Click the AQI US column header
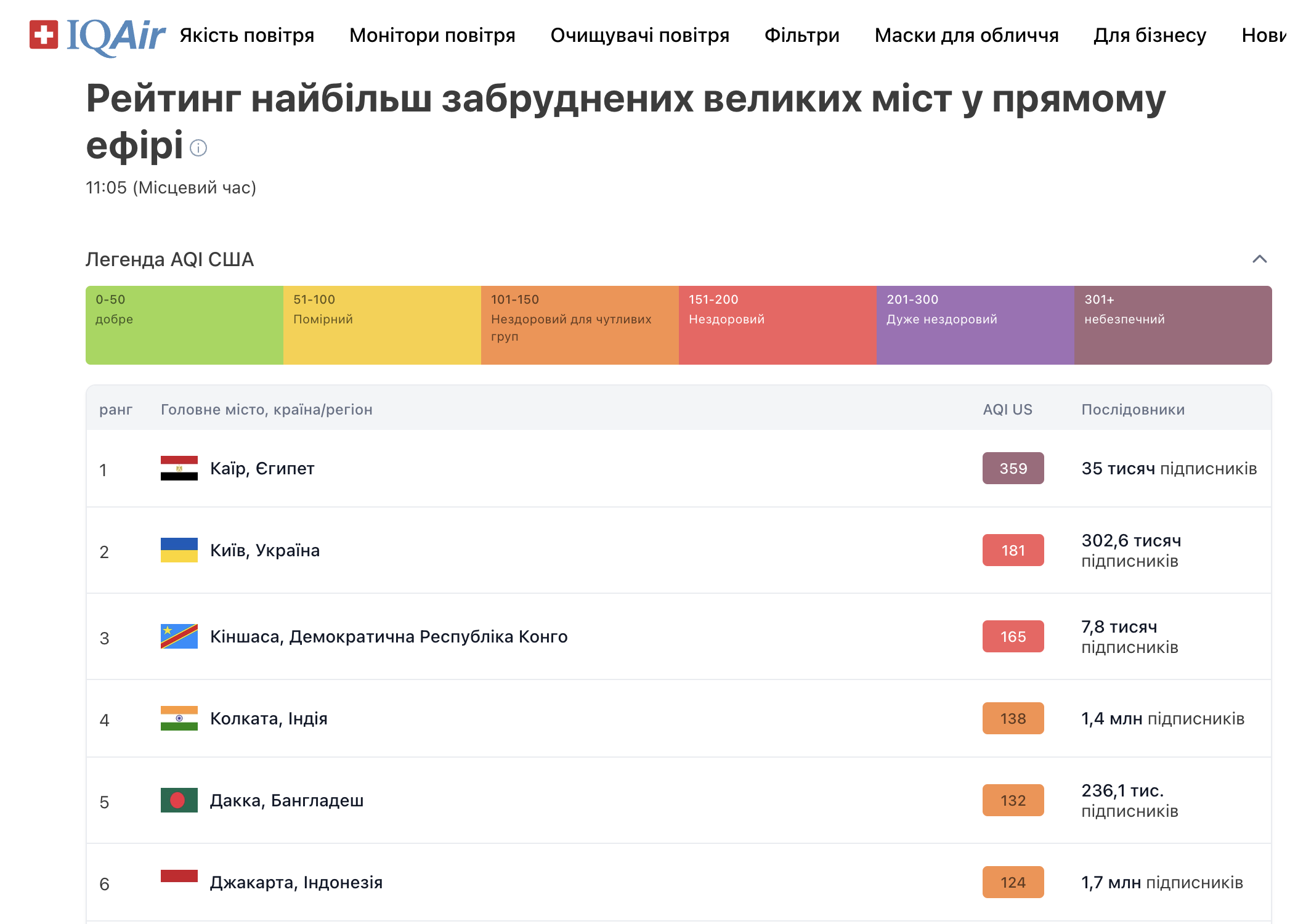The width and height of the screenshot is (1290, 924). pyautogui.click(x=1007, y=409)
